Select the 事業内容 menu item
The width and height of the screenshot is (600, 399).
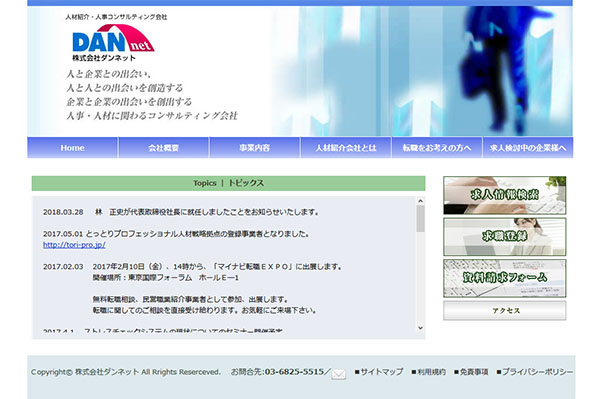pyautogui.click(x=254, y=148)
